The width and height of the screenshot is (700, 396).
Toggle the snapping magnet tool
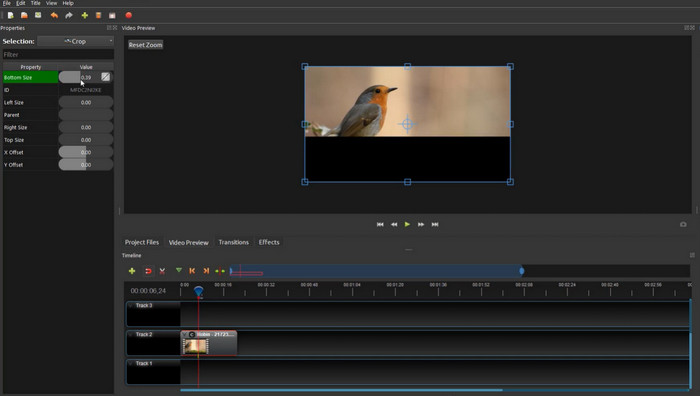coord(148,271)
